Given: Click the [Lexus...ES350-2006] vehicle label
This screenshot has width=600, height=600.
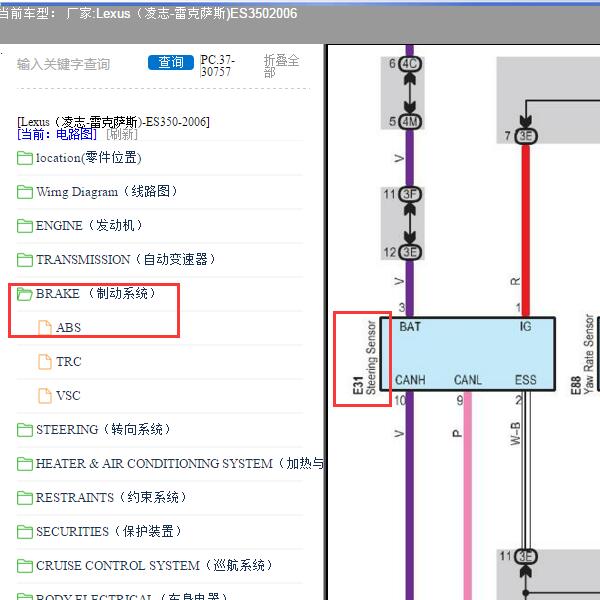Looking at the screenshot, I should click(x=113, y=122).
